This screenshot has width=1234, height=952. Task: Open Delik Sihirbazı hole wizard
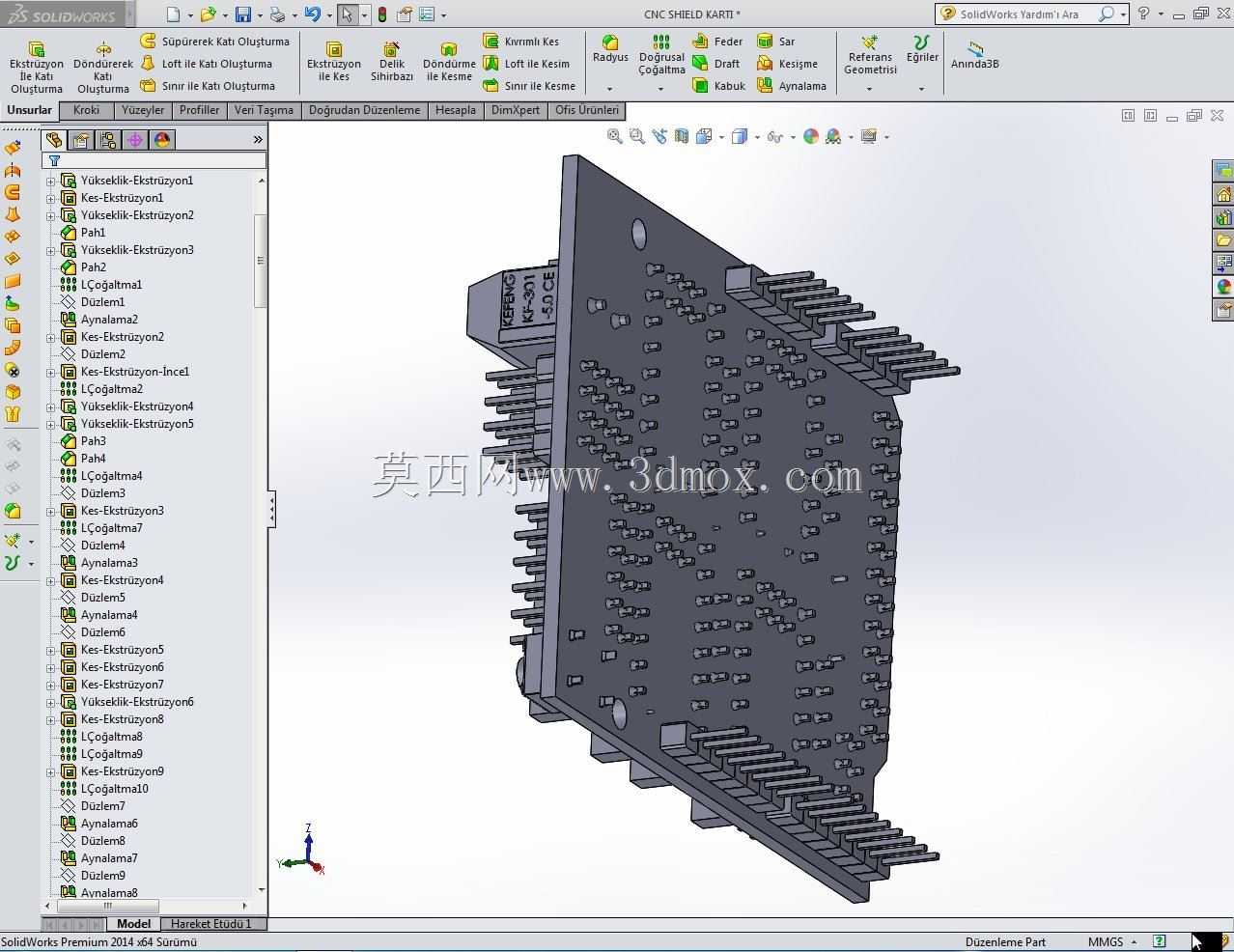click(x=392, y=62)
